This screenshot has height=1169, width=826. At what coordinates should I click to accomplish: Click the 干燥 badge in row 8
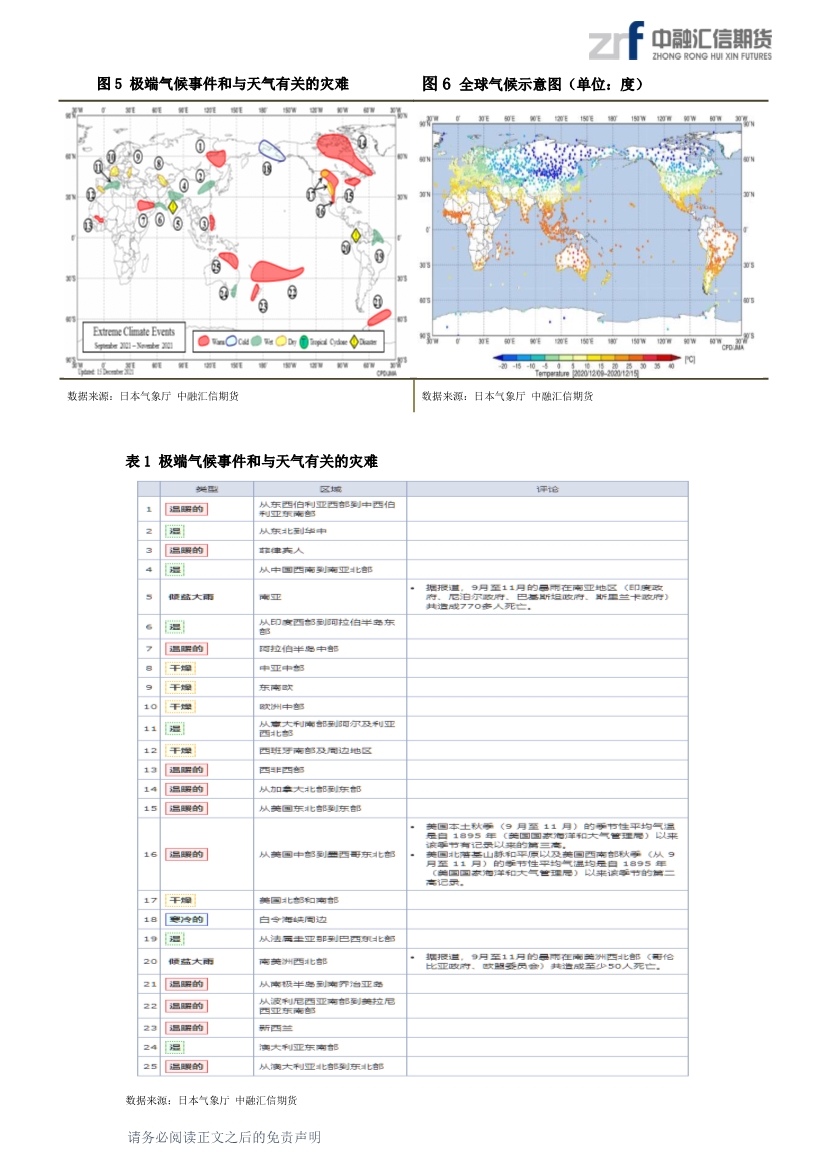coord(180,668)
